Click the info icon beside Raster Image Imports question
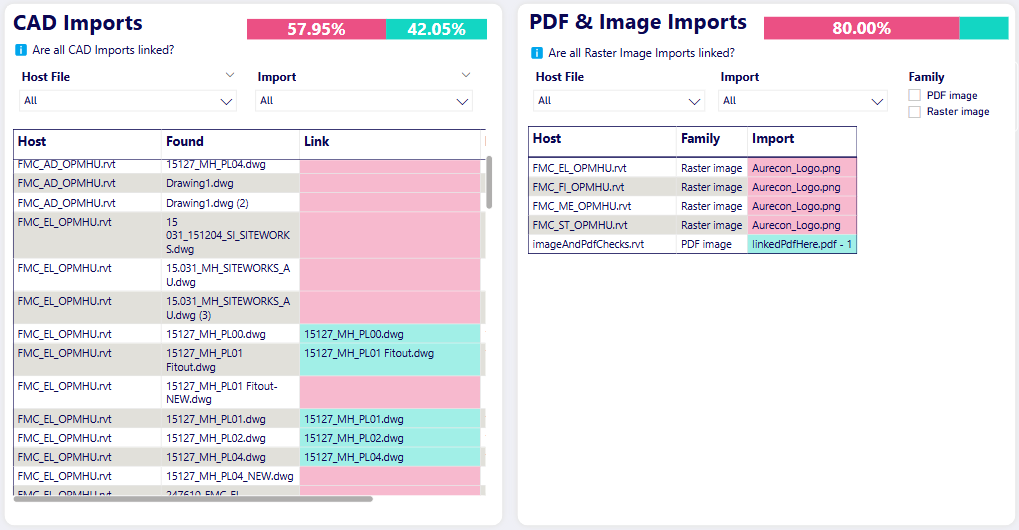Image resolution: width=1019 pixels, height=530 pixels. 537,53
